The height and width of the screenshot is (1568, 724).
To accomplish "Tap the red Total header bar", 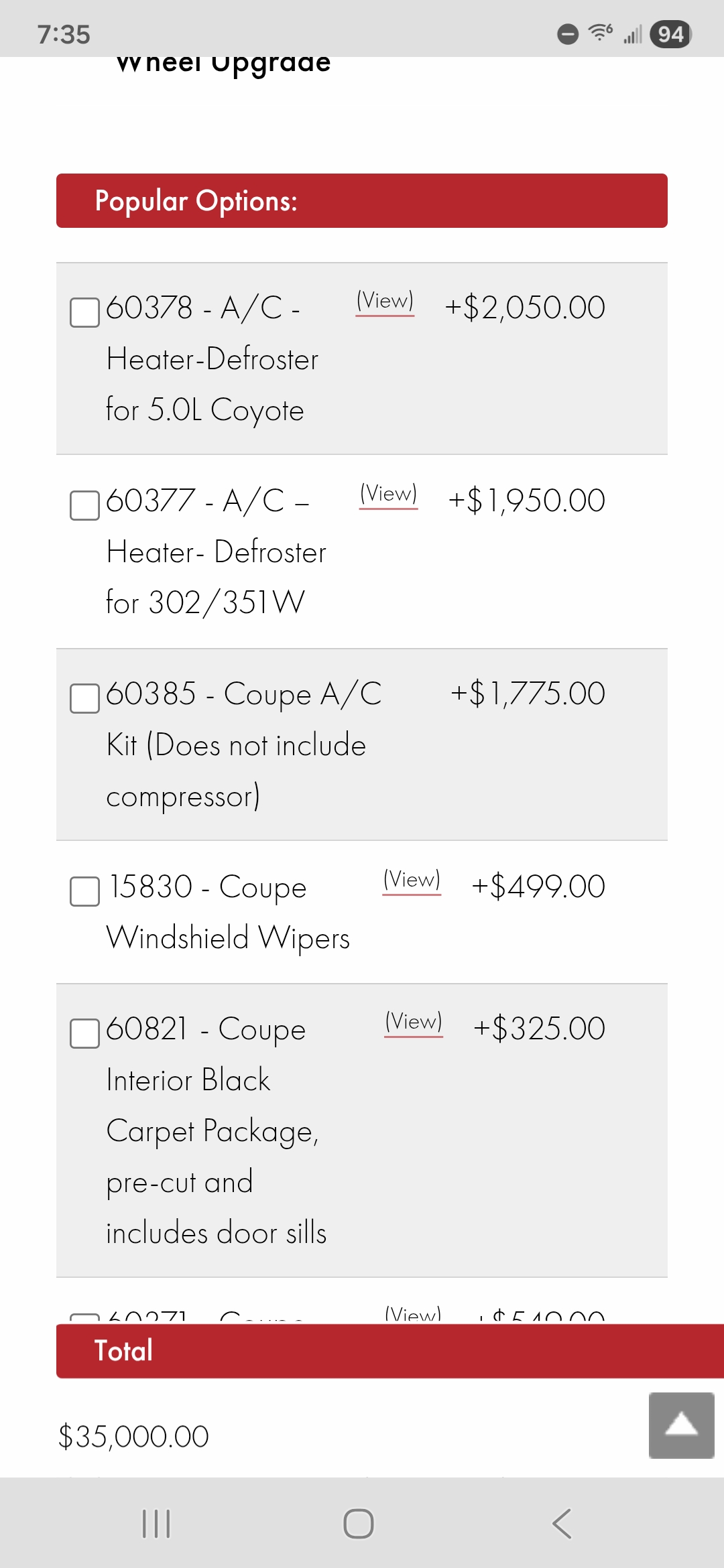I will coord(390,1351).
